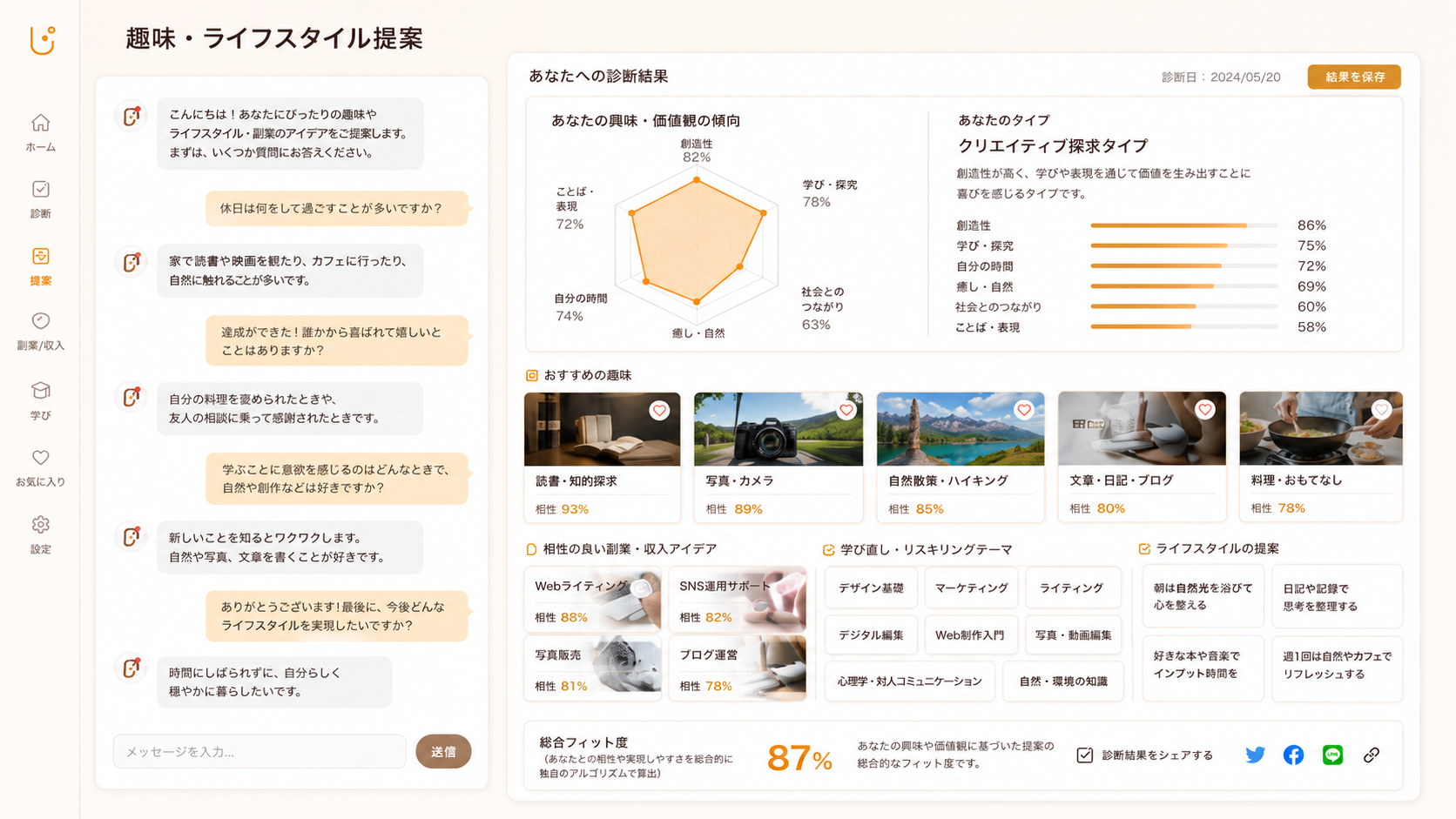Toggle favorite heart on 自然散策・ハイキング card
This screenshot has width=1456, height=819.
point(1024,409)
